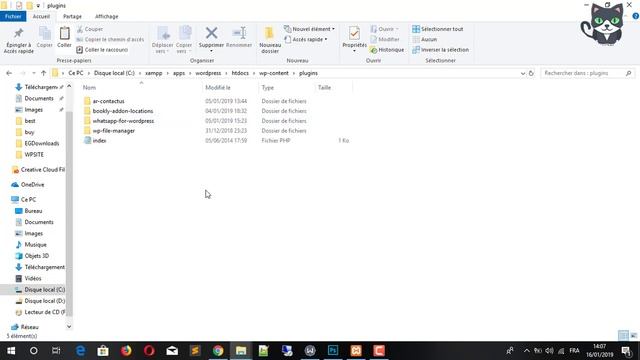The image size is (640, 360).
Task: Refresh the folder view
Action: click(x=531, y=73)
